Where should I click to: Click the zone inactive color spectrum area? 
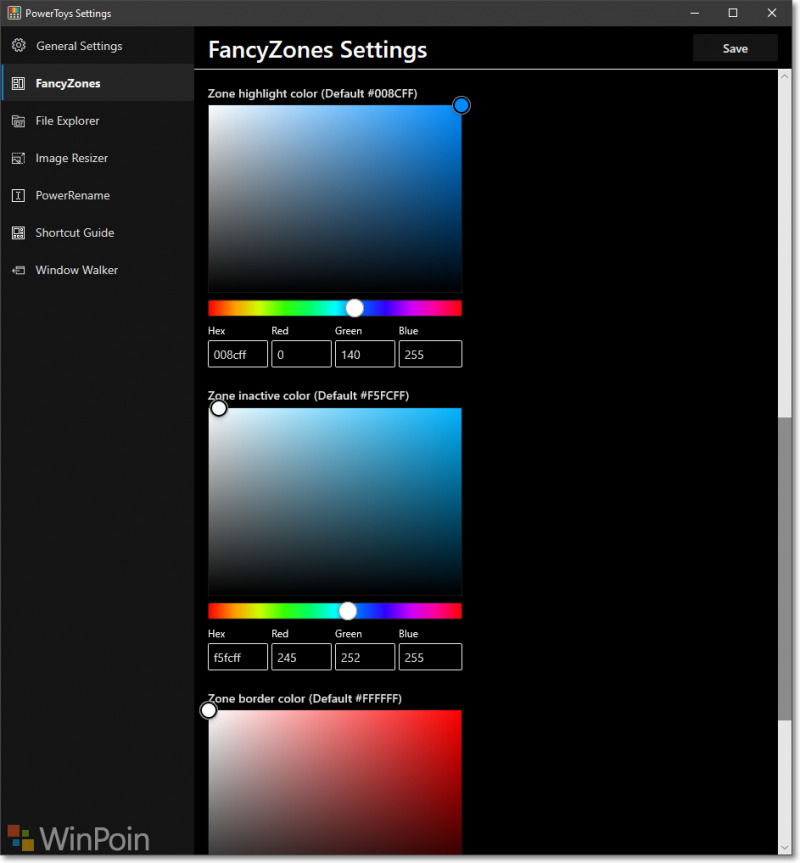(x=335, y=501)
